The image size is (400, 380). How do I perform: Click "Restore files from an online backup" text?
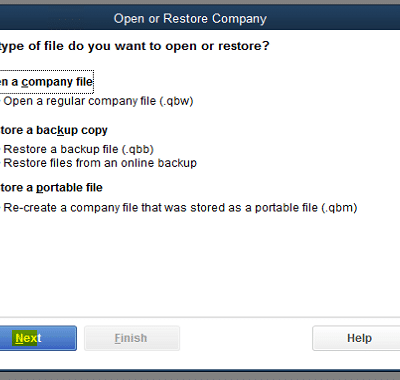(100, 163)
